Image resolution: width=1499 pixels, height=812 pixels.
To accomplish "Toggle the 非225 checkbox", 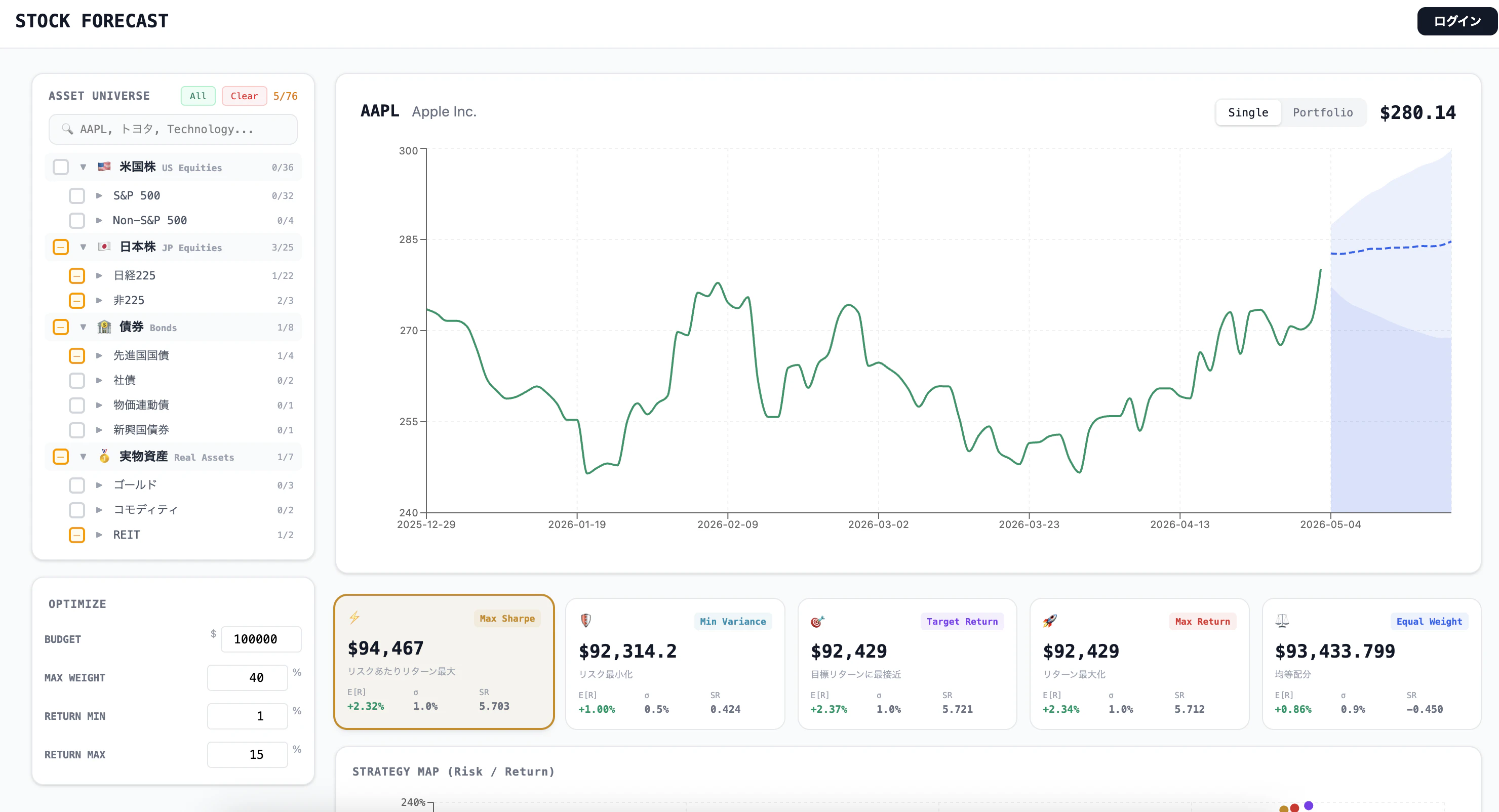I will coord(77,301).
